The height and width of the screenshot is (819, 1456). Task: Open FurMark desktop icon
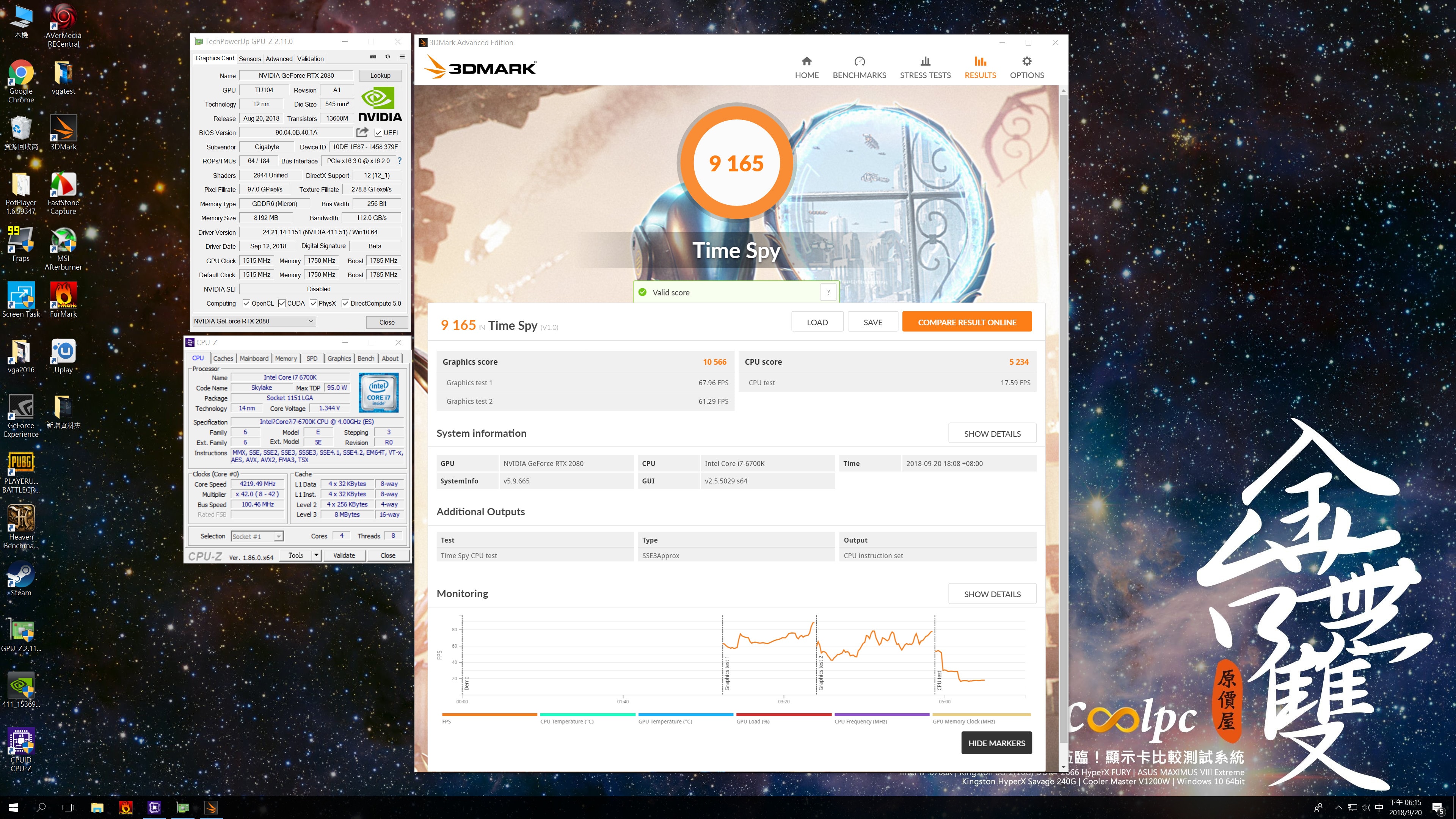pos(63,300)
